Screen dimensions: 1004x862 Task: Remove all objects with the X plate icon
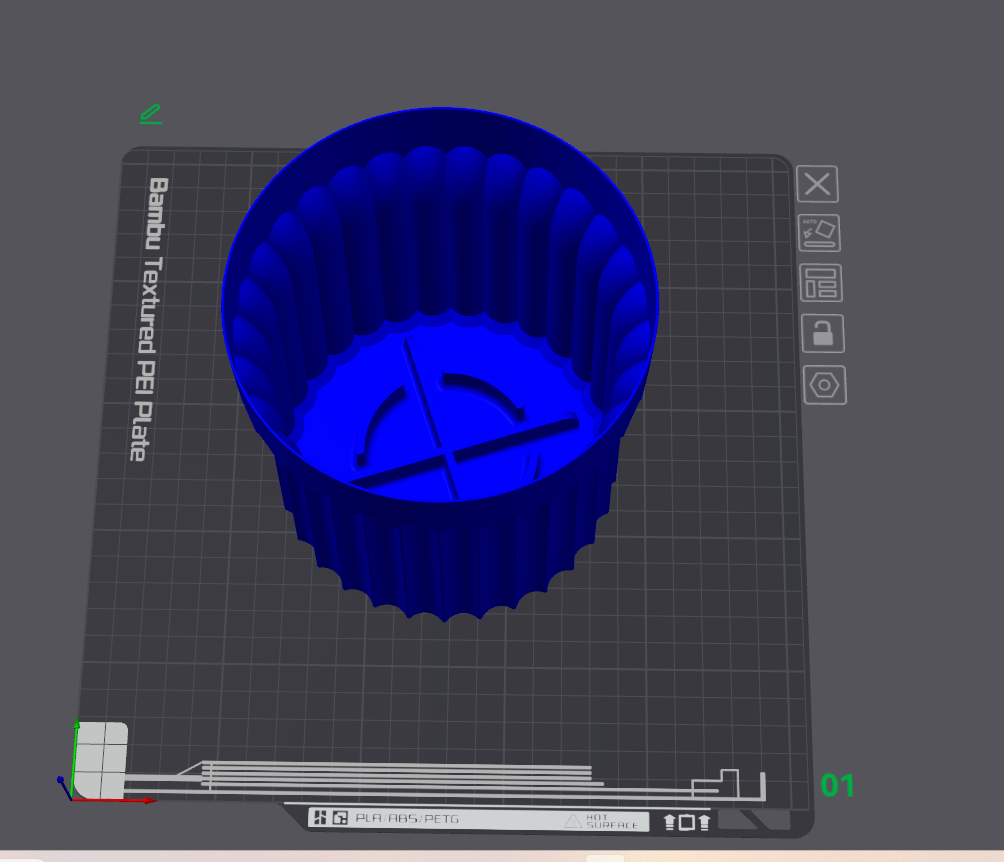[817, 184]
